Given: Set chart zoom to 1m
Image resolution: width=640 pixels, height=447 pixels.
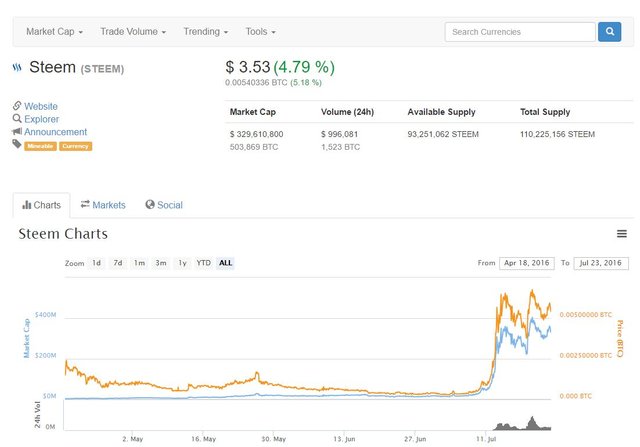Looking at the screenshot, I should [139, 263].
